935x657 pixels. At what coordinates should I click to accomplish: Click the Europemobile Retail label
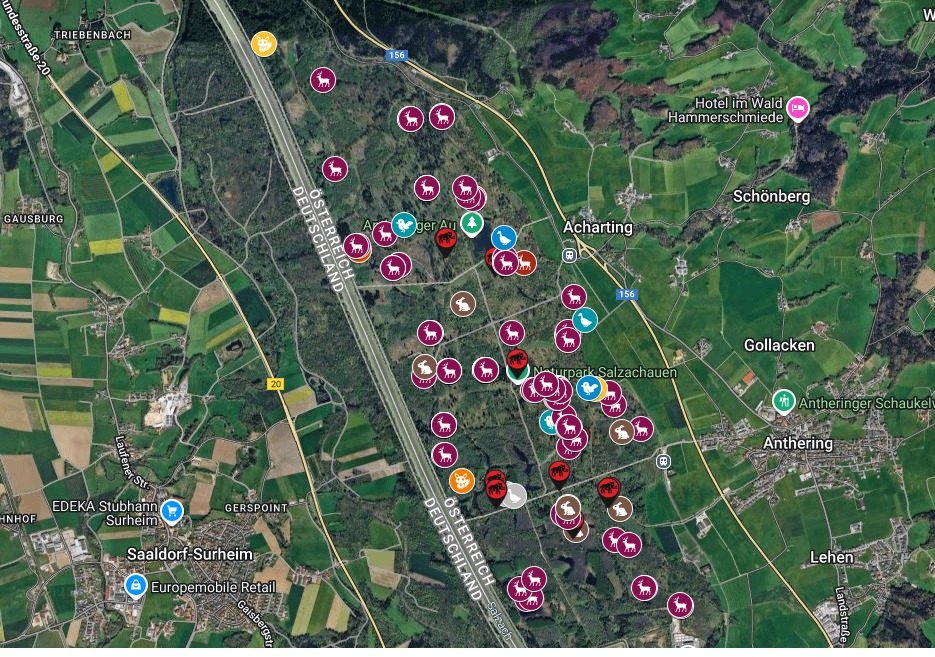tap(213, 587)
